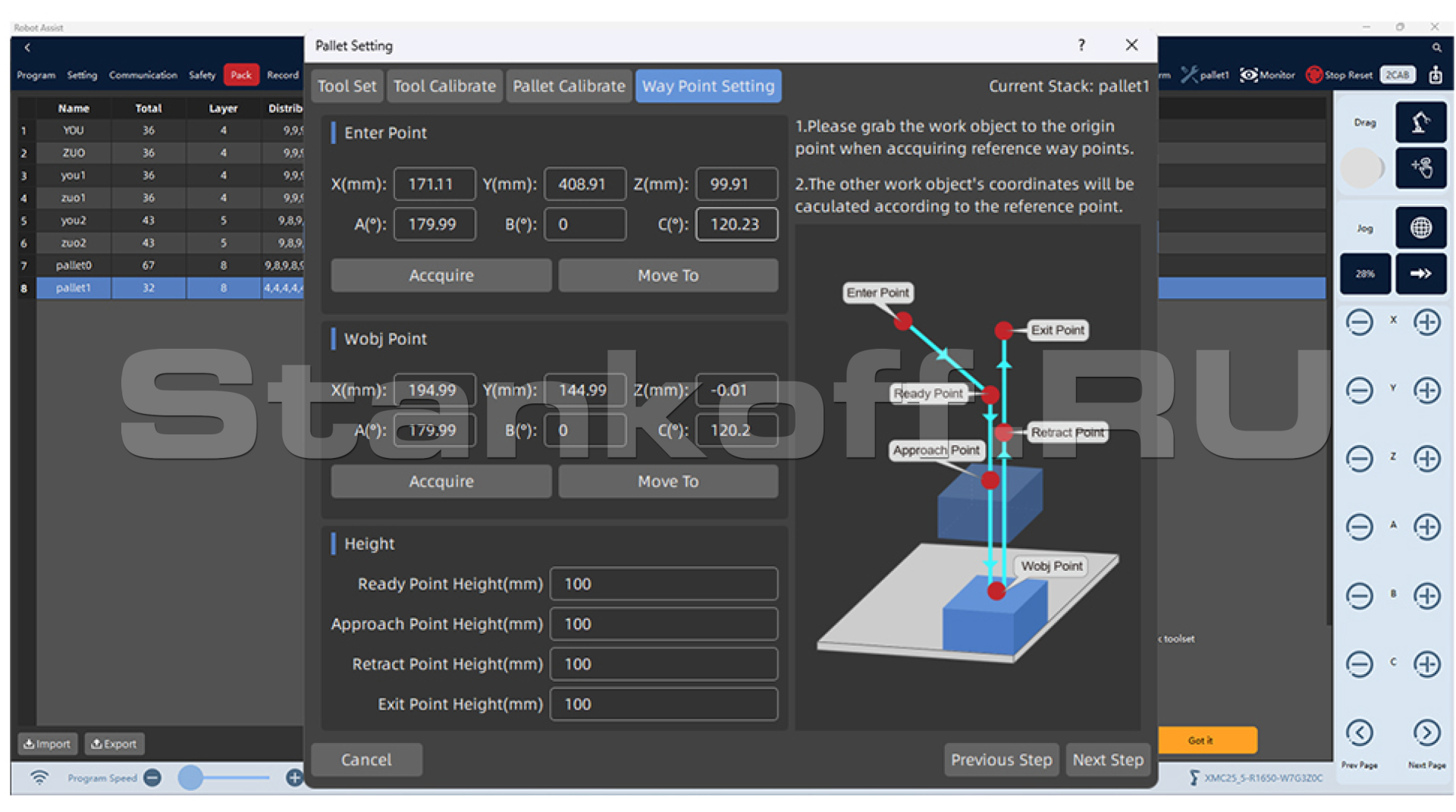Increase C rotation with plus button
The image size is (1456, 812).
[x=1426, y=664]
